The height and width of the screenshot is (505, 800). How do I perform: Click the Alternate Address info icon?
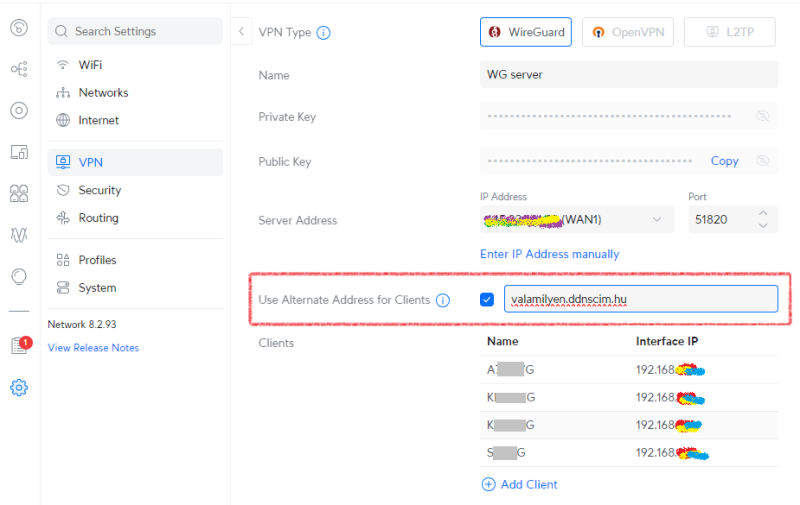pos(443,300)
